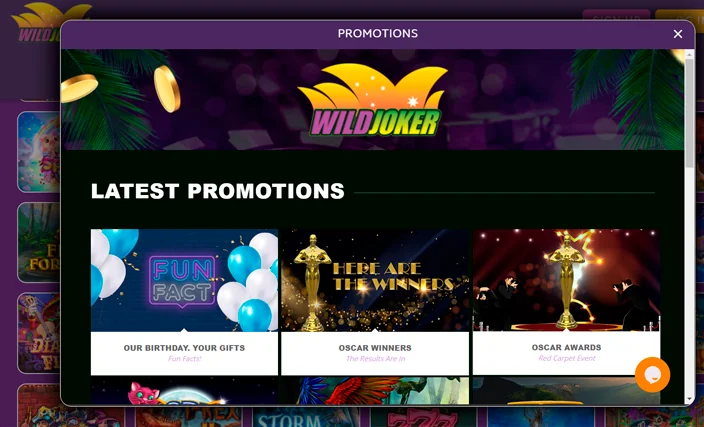Select the Red Carpet Event subtitle
The image size is (704, 427).
[567, 358]
